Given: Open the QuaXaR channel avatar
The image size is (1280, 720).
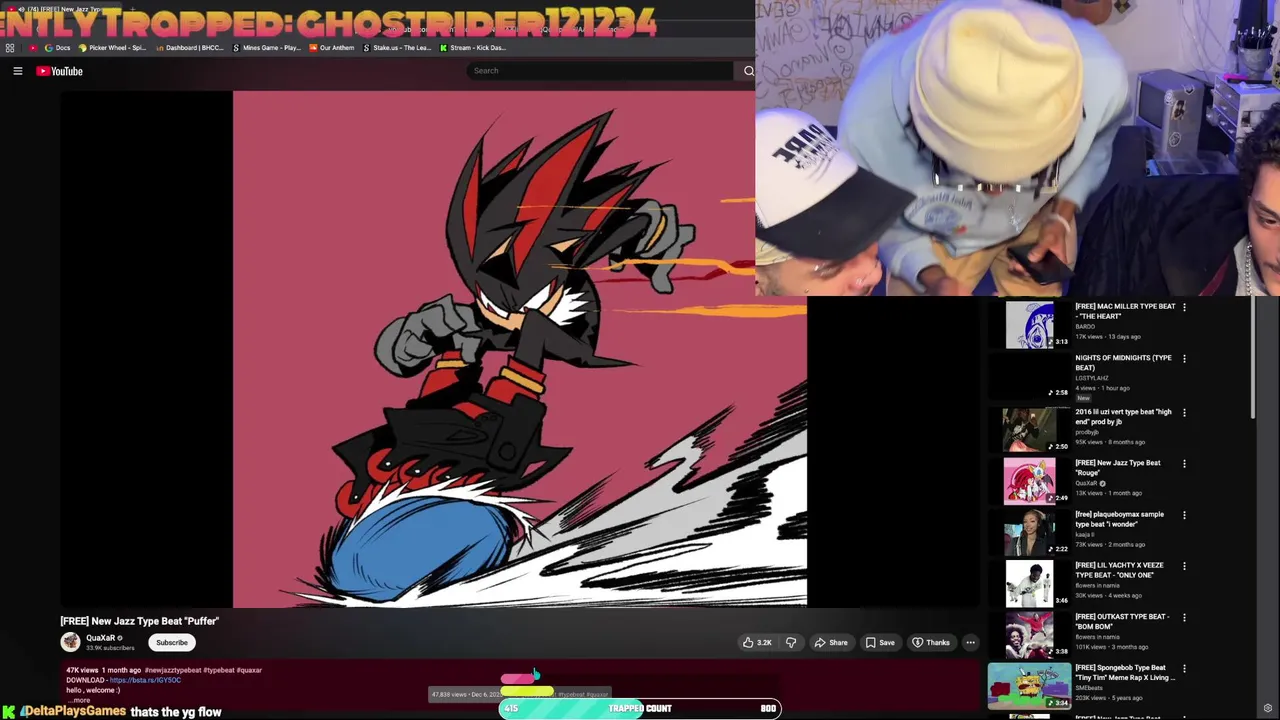Looking at the screenshot, I should tap(70, 642).
